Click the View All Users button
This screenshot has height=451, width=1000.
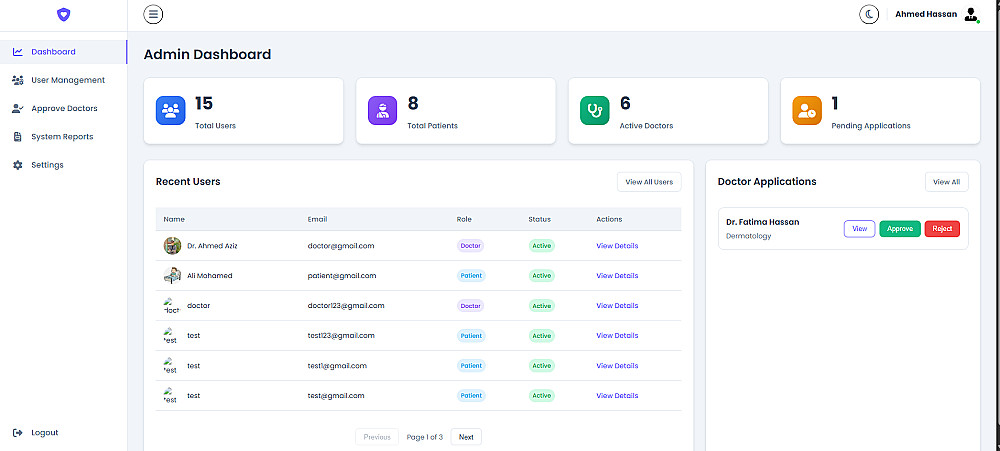[649, 182]
